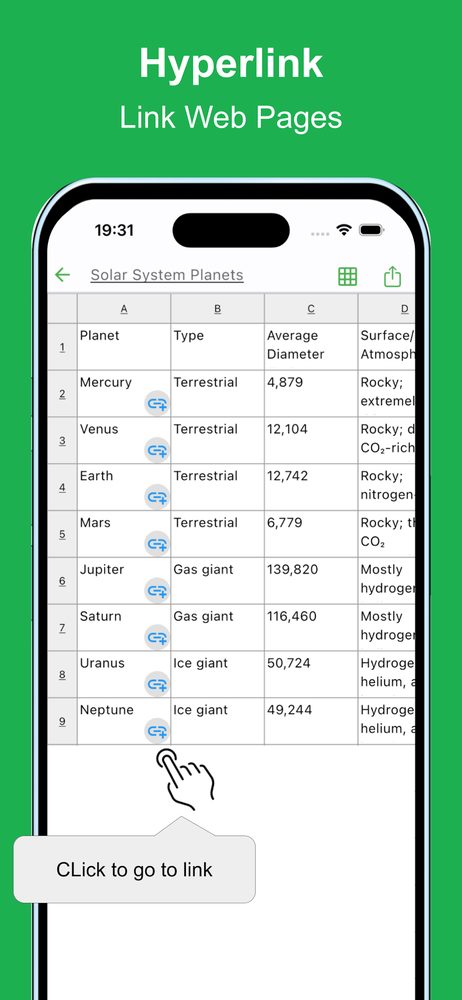
Task: Tap the Earth cell text
Action: pos(96,476)
